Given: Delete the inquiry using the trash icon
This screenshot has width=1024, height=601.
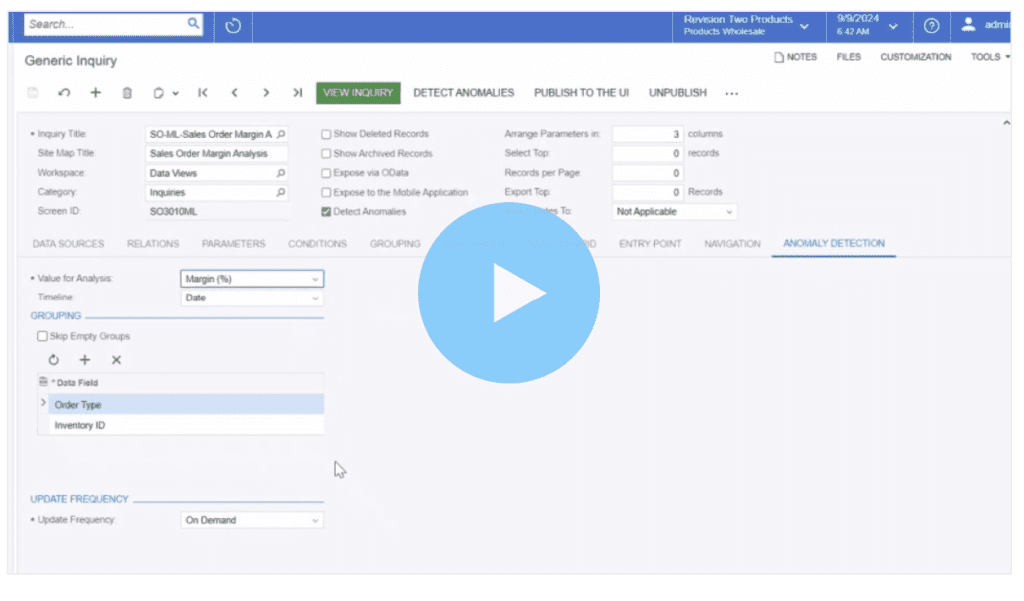Looking at the screenshot, I should click(x=127, y=93).
